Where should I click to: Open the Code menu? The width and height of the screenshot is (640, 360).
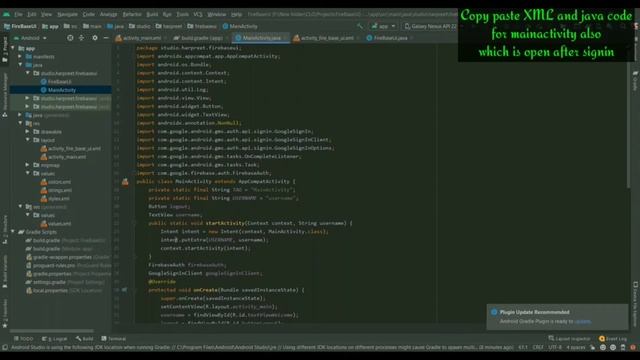pyautogui.click(x=89, y=14)
